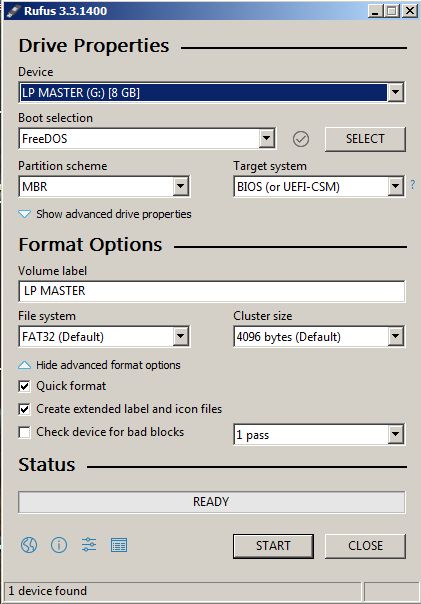
Task: Click the About info icon
Action: point(59,545)
